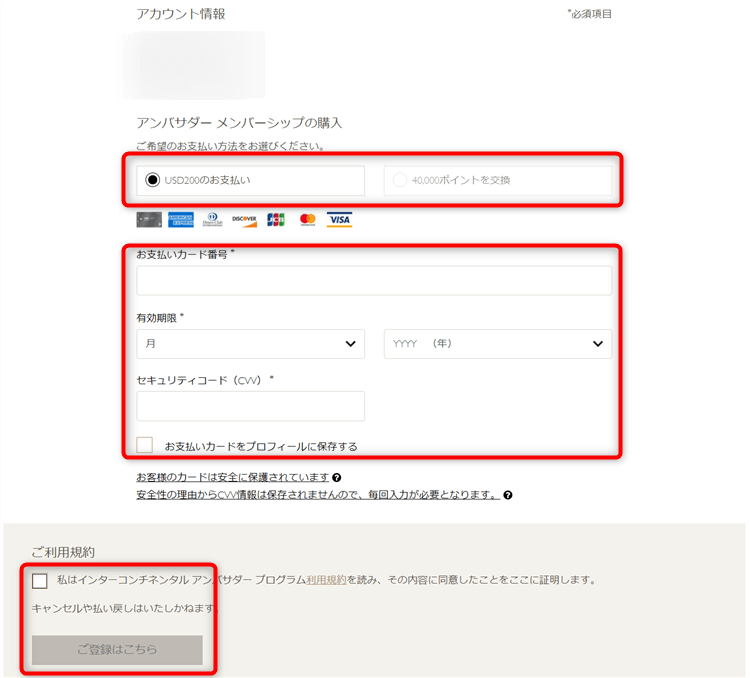This screenshot has width=750, height=678.
Task: Click help icon after the CVV storage notice
Action: pyautogui.click(x=508, y=494)
